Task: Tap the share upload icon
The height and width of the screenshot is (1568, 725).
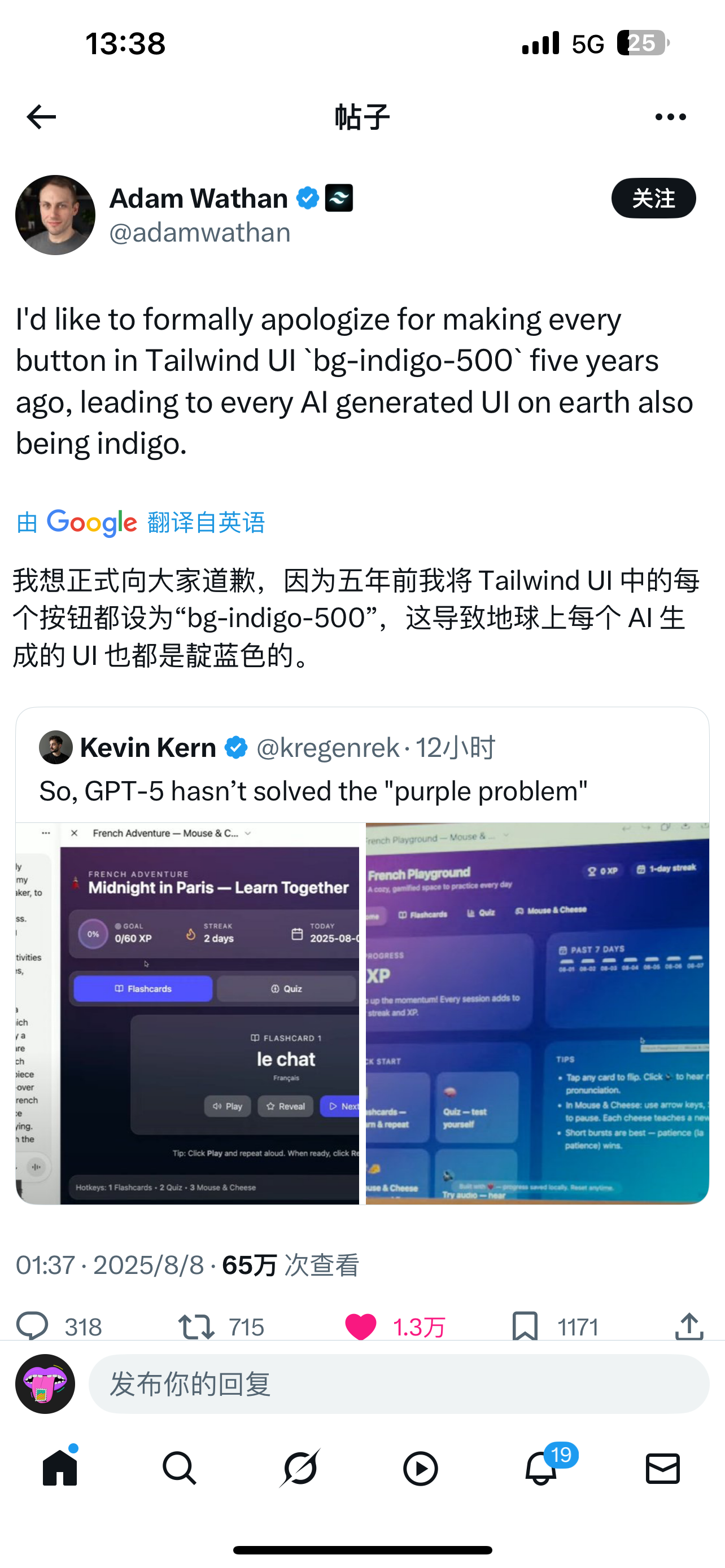Action: pyautogui.click(x=689, y=1326)
